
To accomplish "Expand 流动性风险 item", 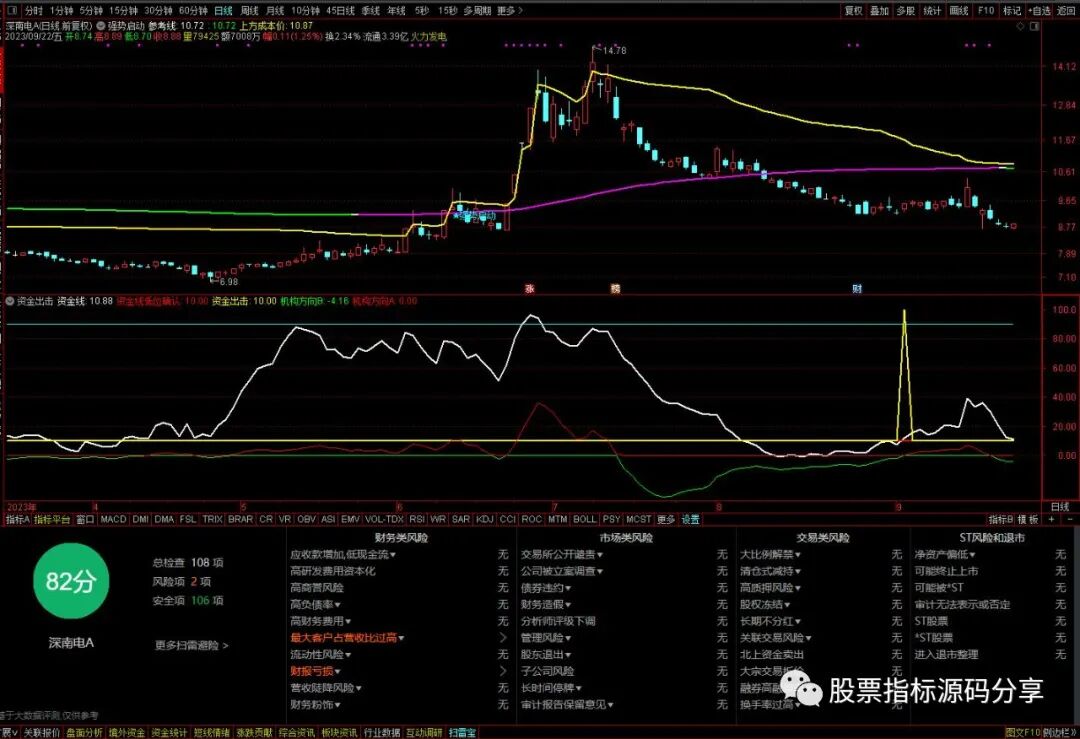I will click(x=321, y=654).
